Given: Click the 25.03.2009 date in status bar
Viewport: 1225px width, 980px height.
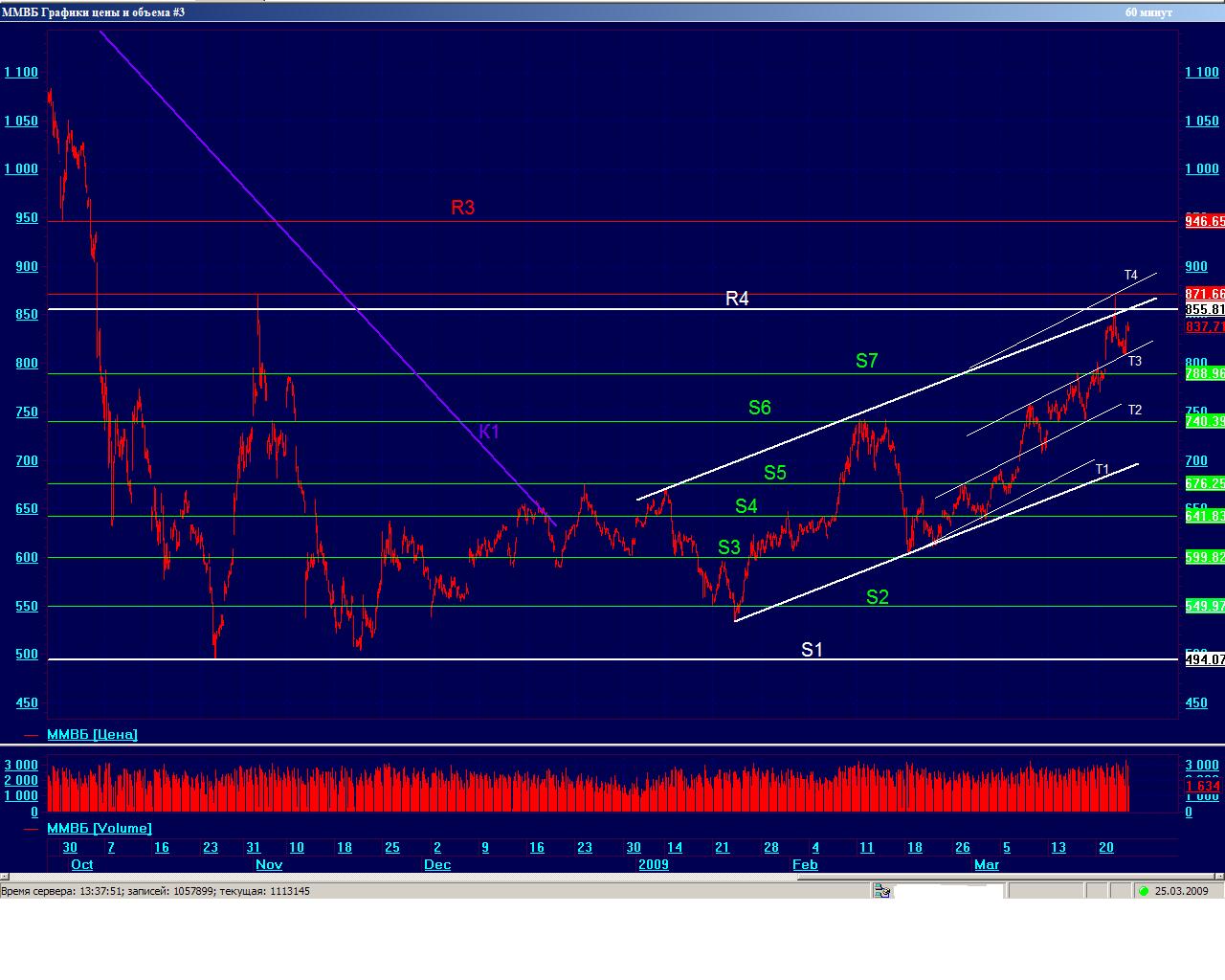Looking at the screenshot, I should click(1181, 891).
